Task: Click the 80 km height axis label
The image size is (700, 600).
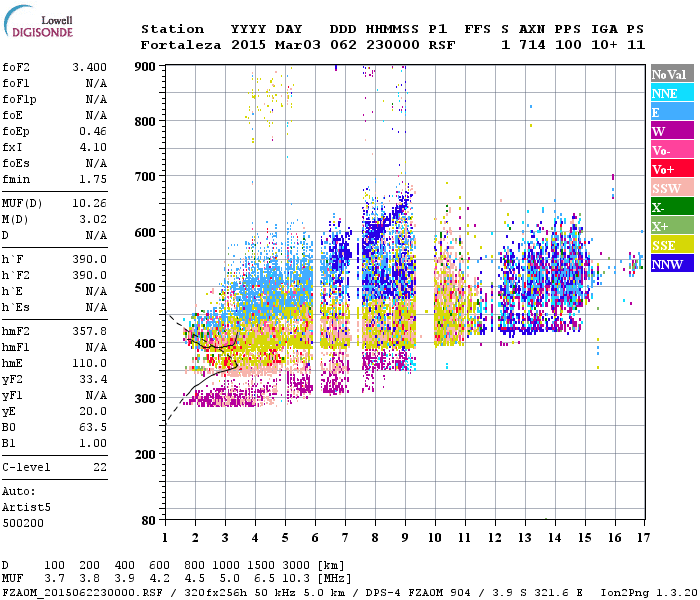Action: coord(149,521)
